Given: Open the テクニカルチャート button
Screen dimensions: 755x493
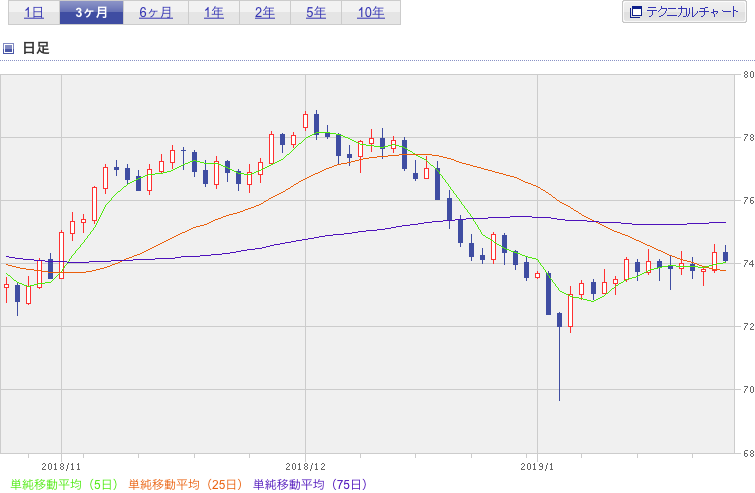Looking at the screenshot, I should pos(684,12).
